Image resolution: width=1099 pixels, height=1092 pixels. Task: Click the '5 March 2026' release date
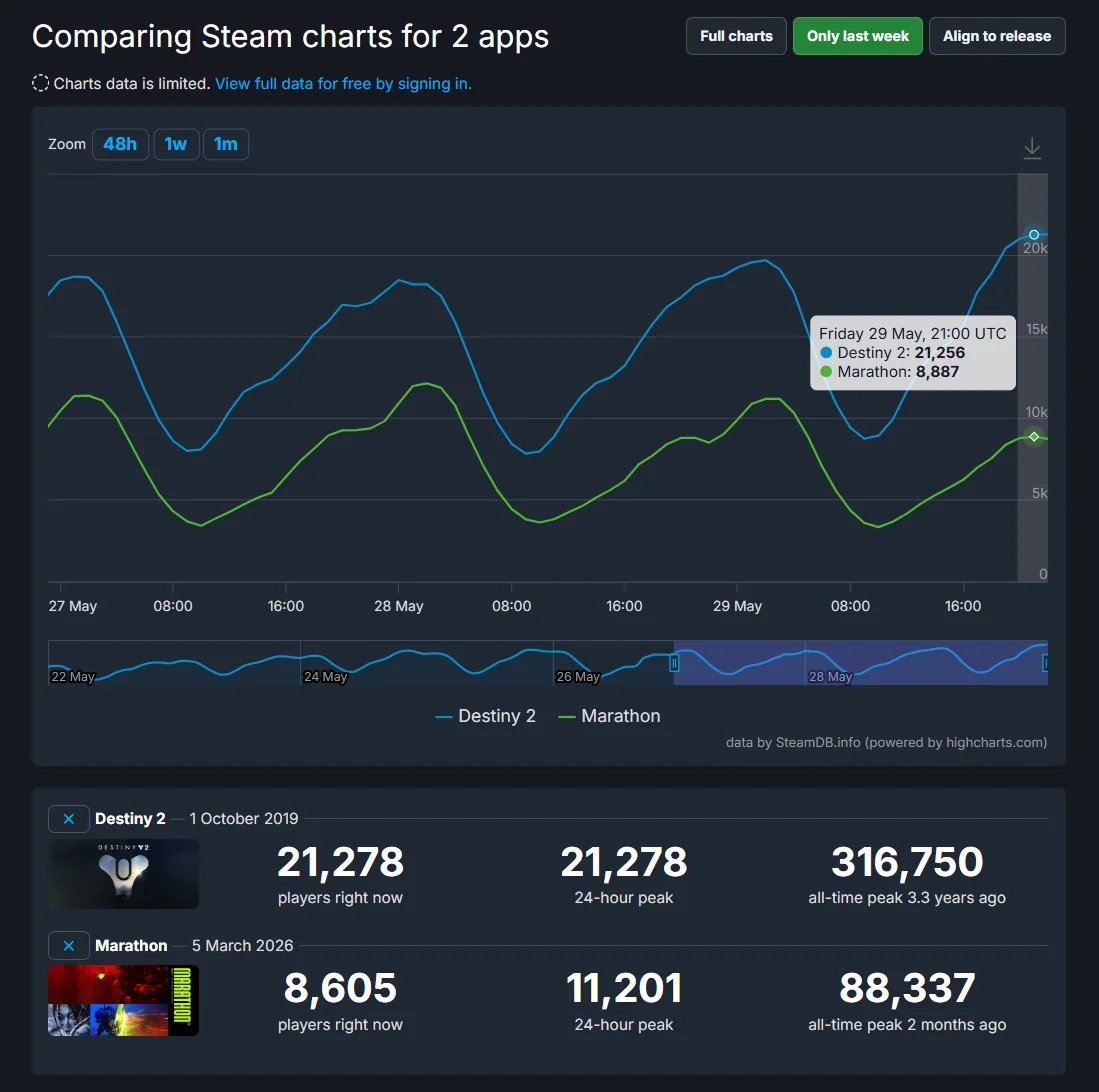click(x=243, y=946)
